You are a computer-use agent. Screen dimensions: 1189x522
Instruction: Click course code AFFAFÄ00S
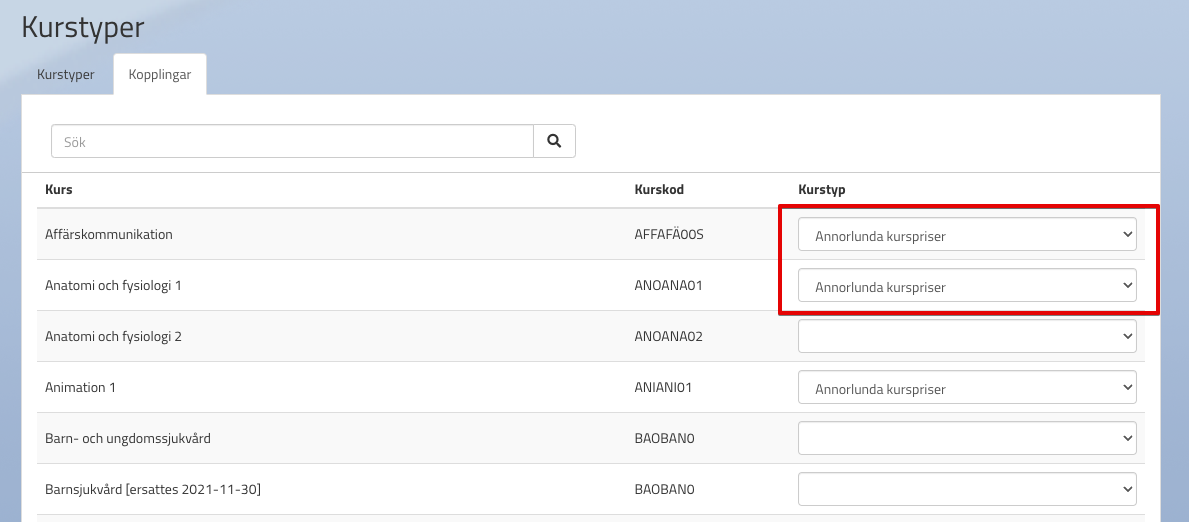pos(669,235)
